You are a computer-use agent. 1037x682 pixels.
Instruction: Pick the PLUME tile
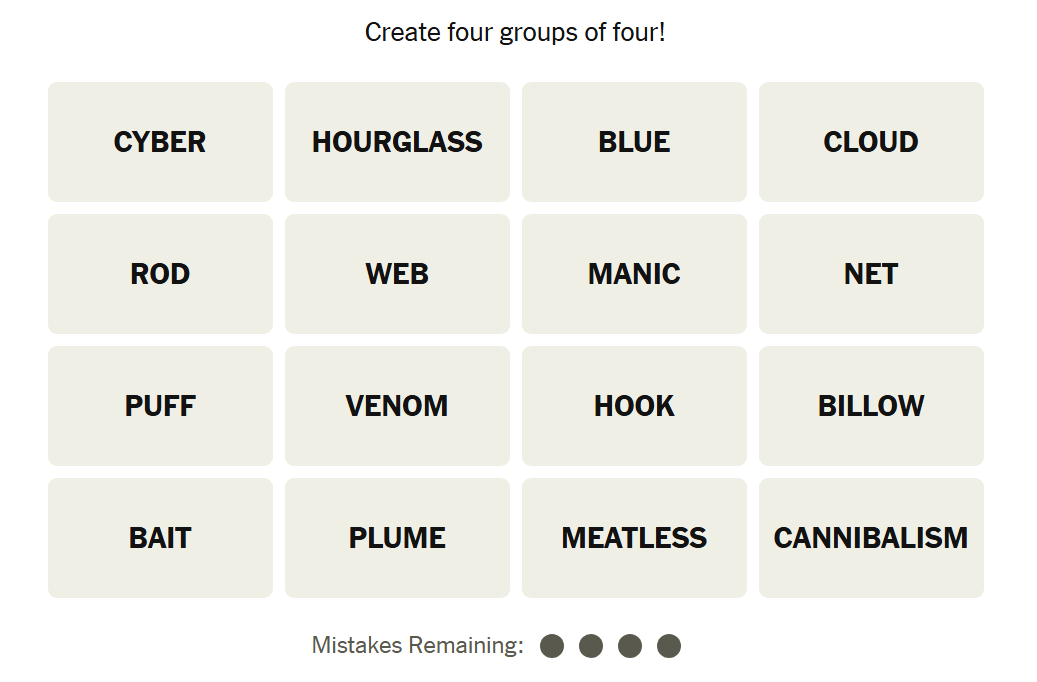coord(397,538)
